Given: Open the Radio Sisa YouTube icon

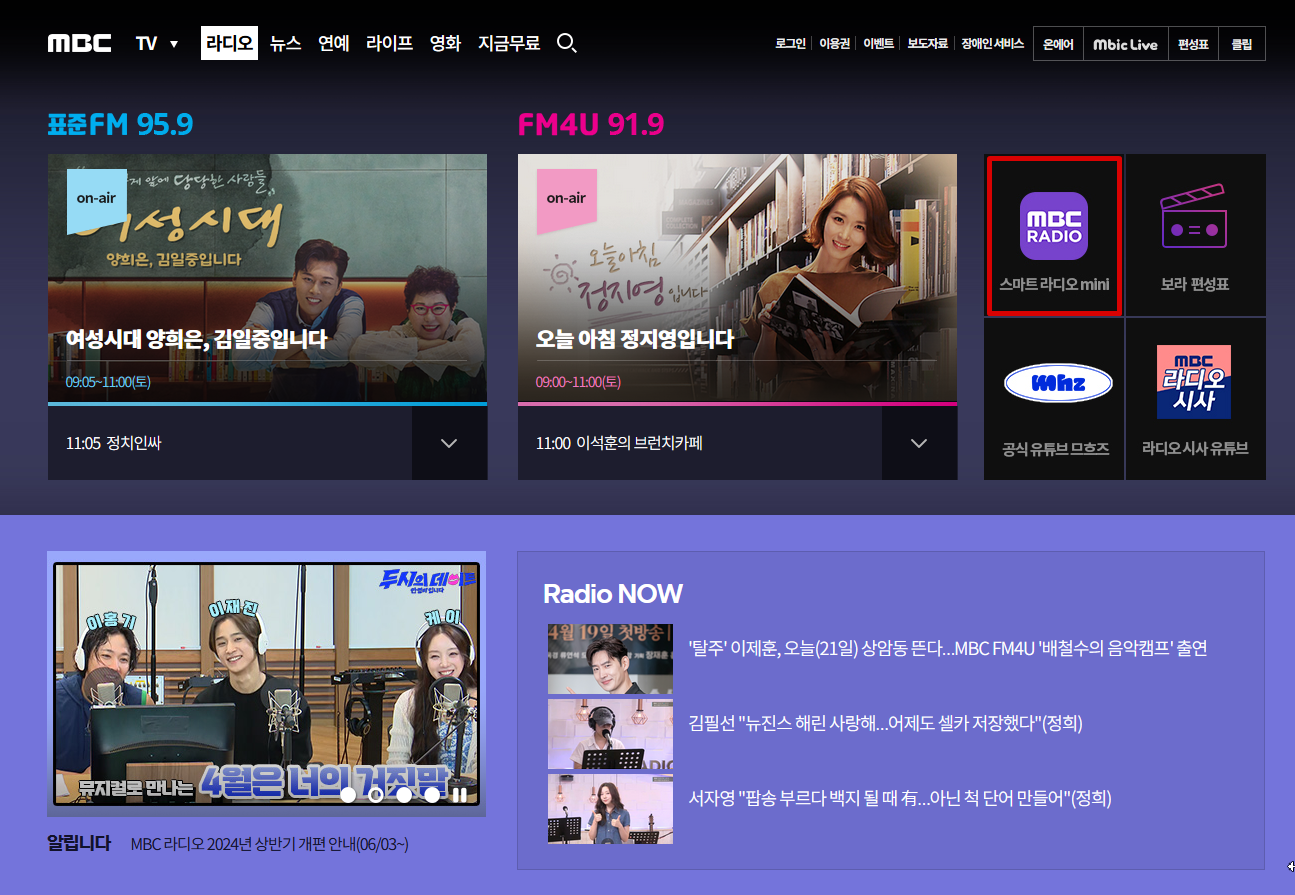Looking at the screenshot, I should click(x=1194, y=382).
